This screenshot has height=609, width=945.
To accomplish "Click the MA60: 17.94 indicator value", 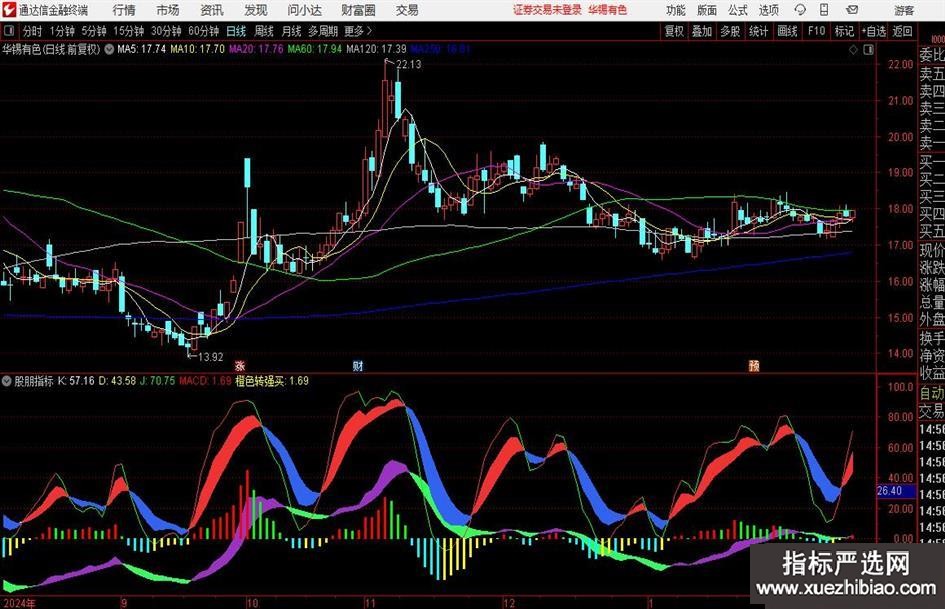I will (315, 49).
